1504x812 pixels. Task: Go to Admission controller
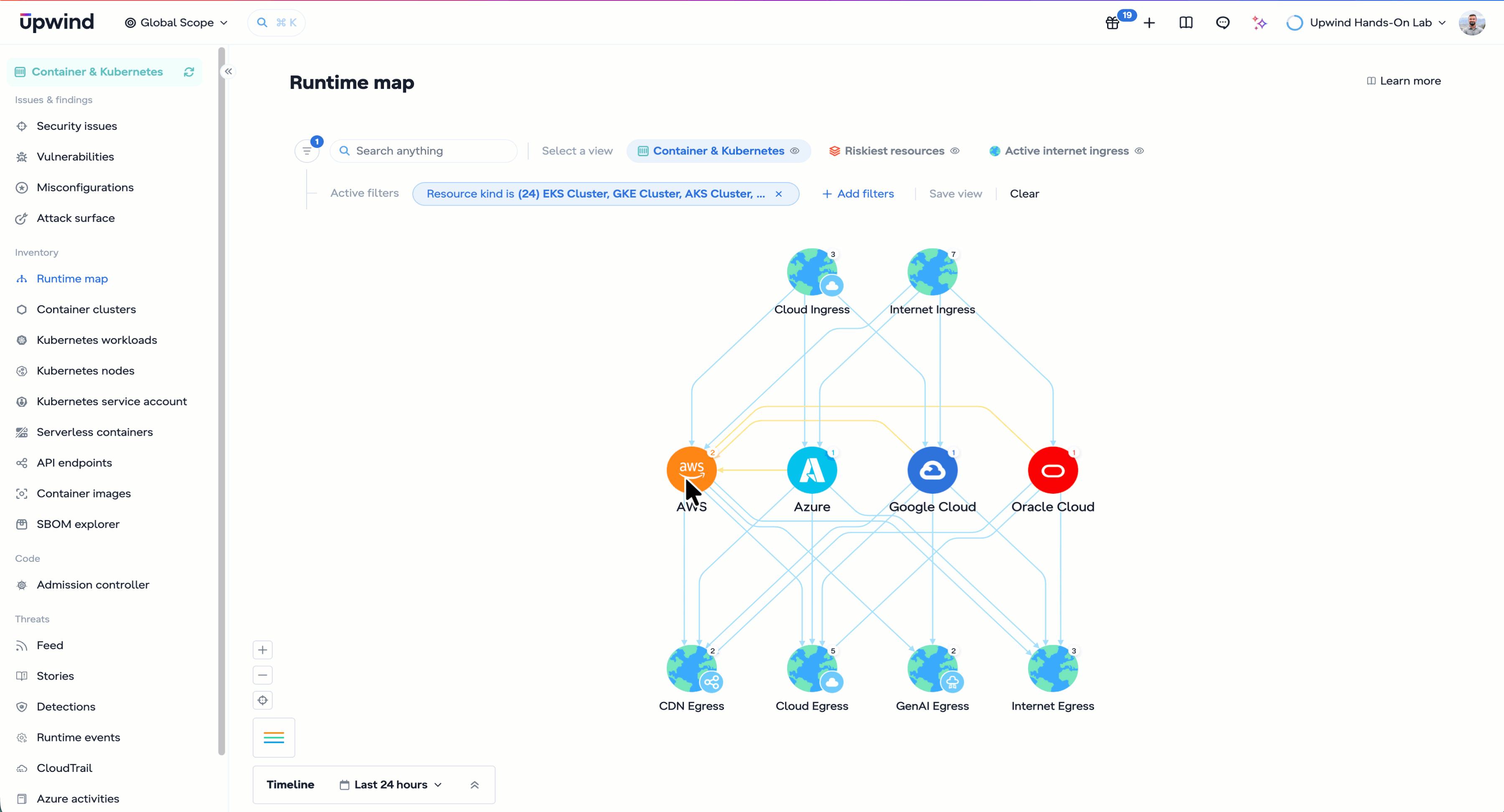pos(93,585)
